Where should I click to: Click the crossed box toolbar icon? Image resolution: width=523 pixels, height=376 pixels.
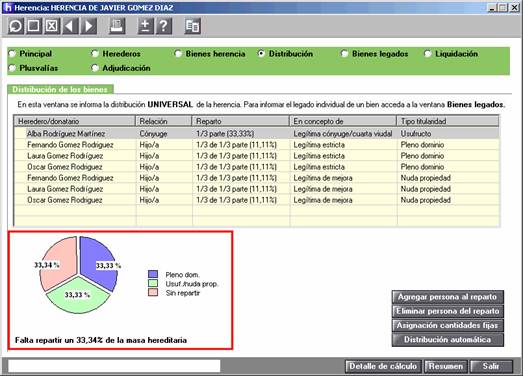coord(52,26)
